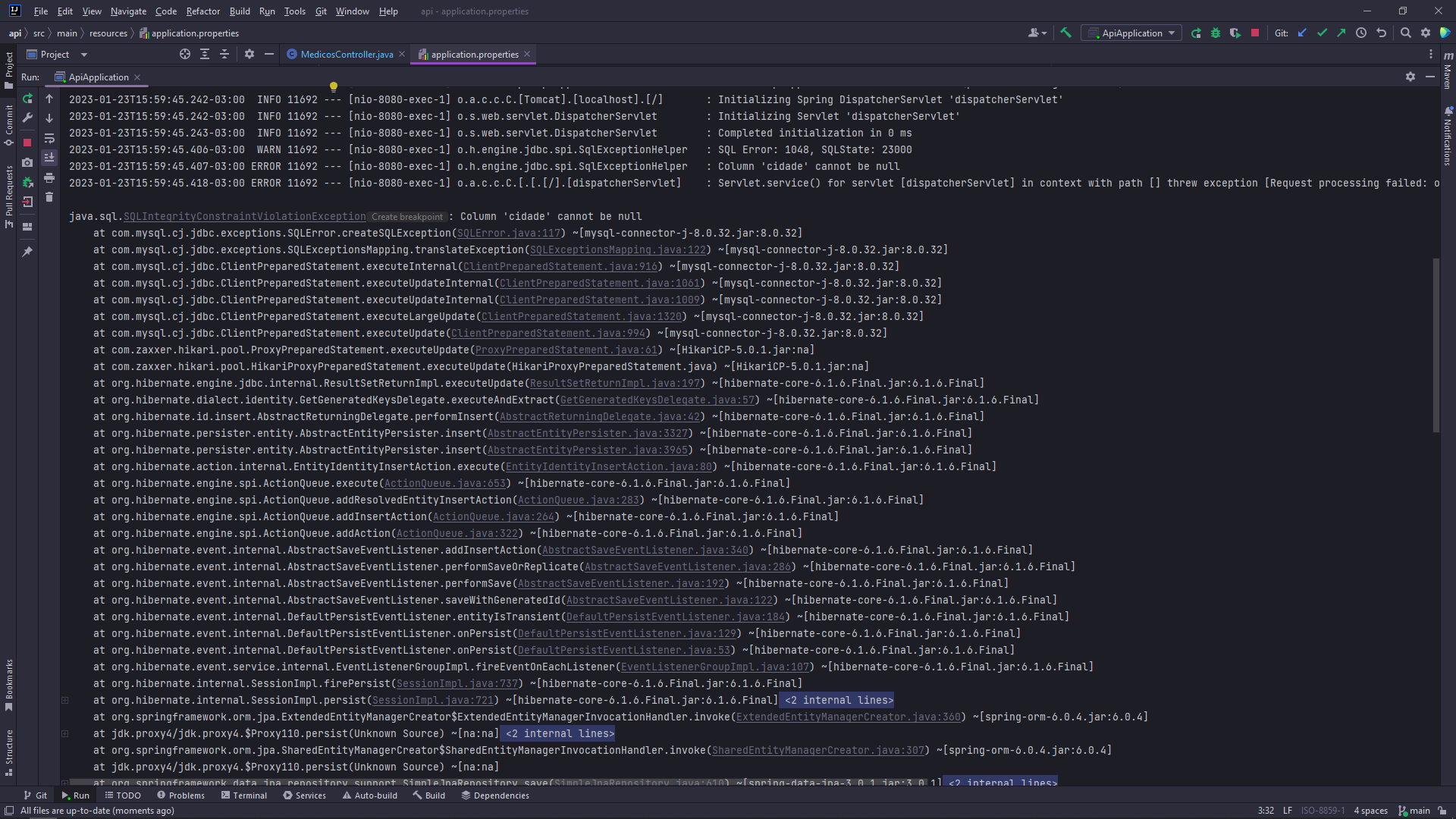Open Project panel options gear
The width and height of the screenshot is (1456, 819).
(x=249, y=54)
